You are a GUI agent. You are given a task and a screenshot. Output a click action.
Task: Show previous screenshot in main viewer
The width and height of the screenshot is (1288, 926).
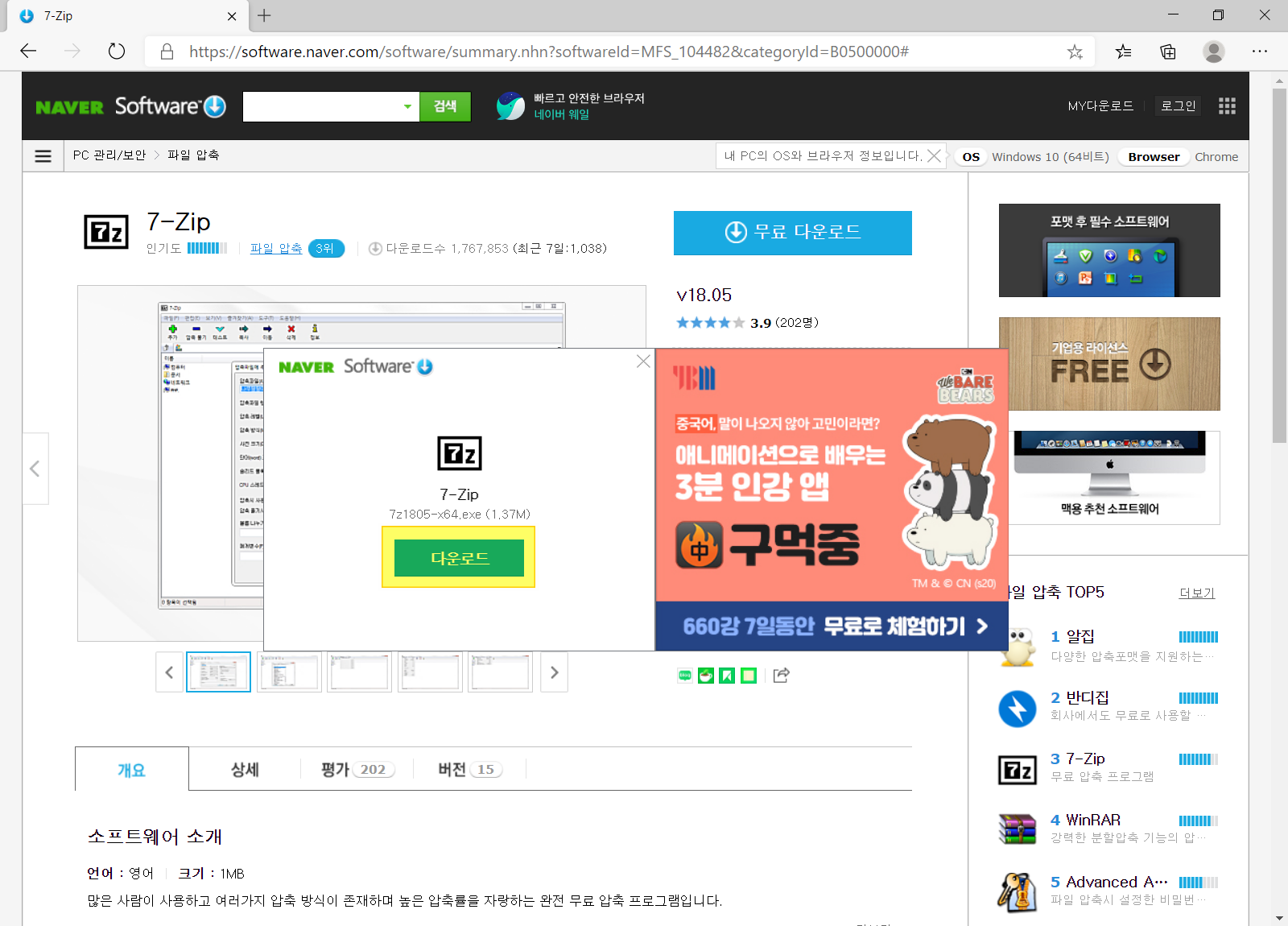(x=35, y=469)
